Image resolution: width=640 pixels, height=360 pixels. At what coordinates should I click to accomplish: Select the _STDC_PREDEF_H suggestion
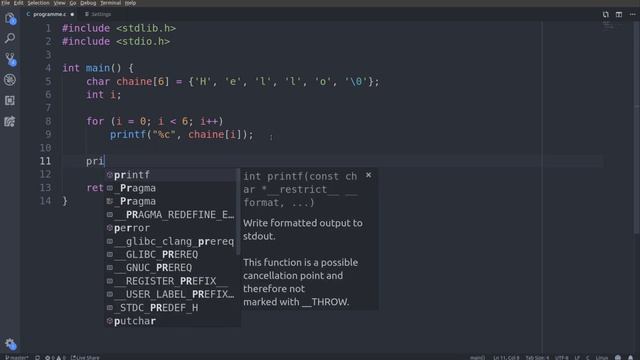pyautogui.click(x=170, y=307)
